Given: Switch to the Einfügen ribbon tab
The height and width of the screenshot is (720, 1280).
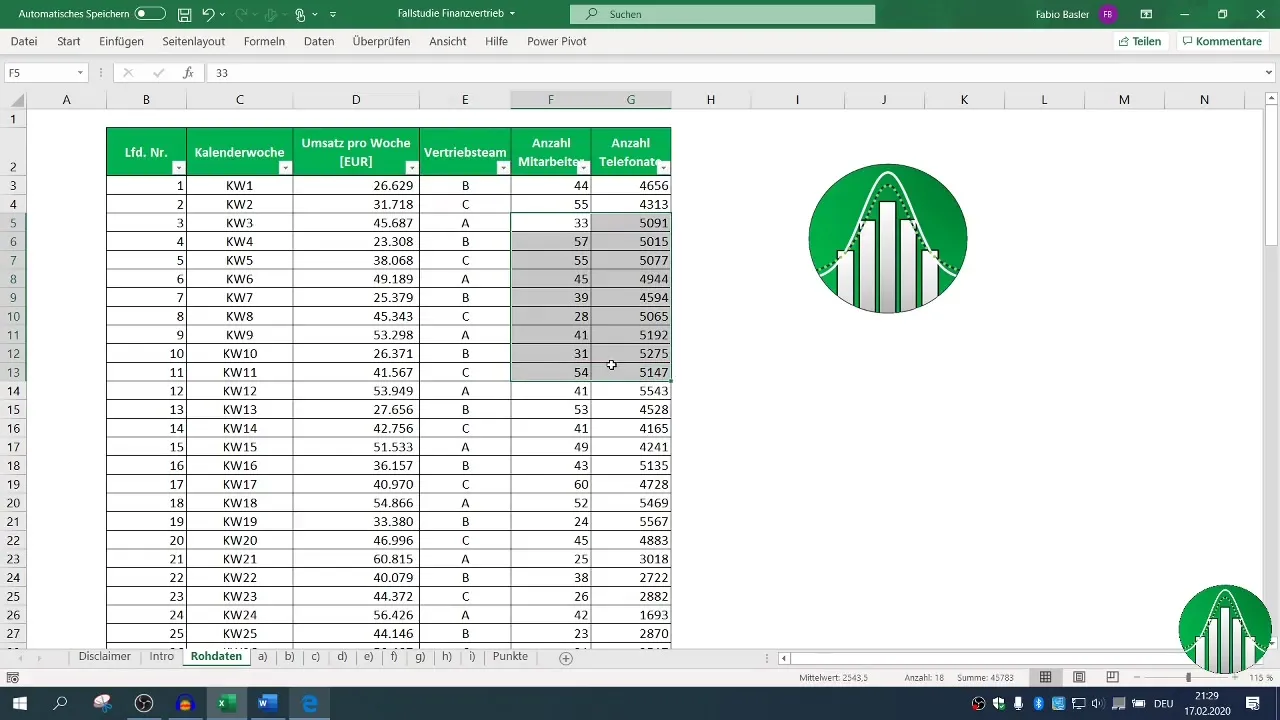Looking at the screenshot, I should pos(121,41).
